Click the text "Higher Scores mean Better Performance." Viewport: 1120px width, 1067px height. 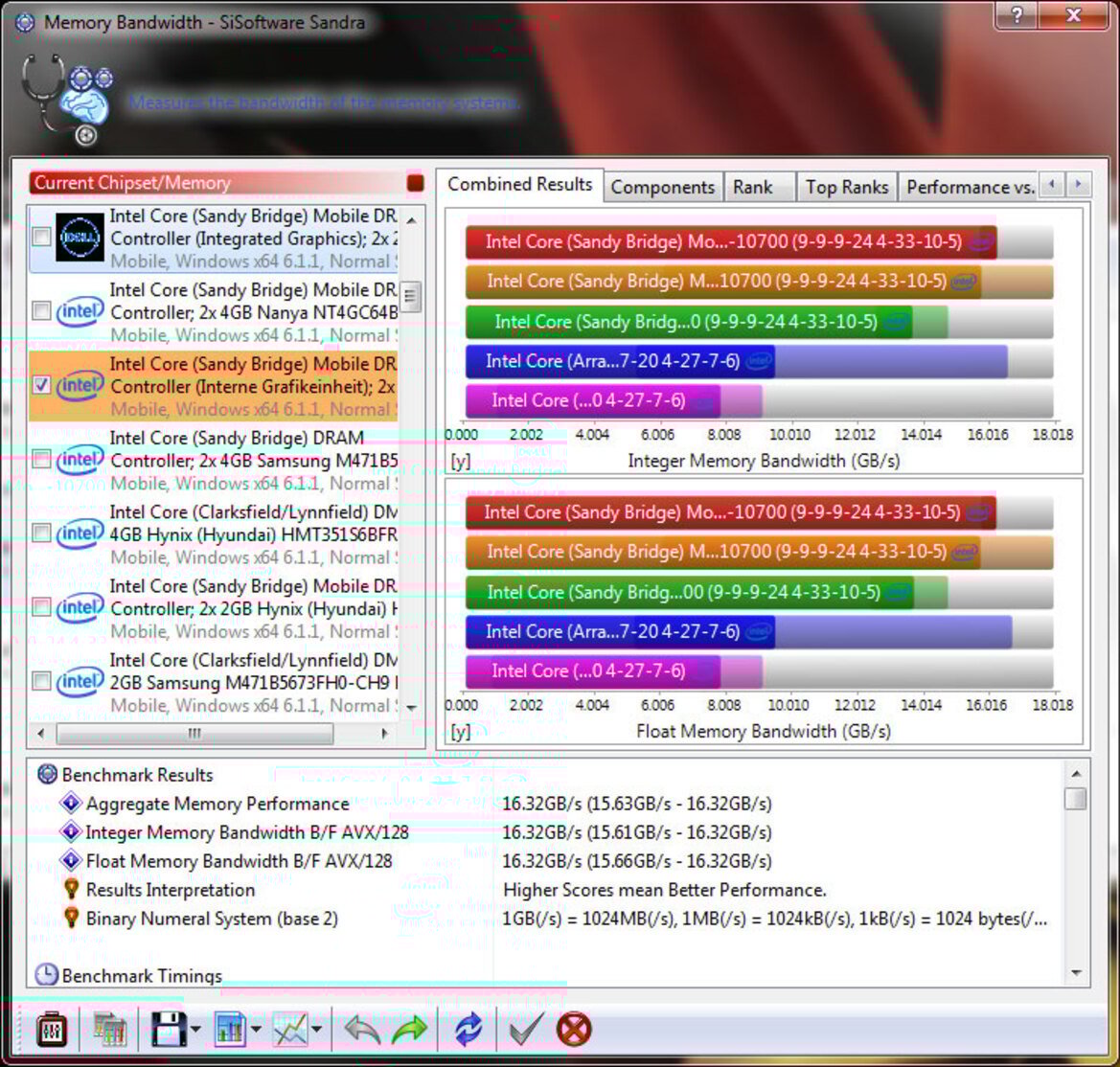tap(664, 890)
